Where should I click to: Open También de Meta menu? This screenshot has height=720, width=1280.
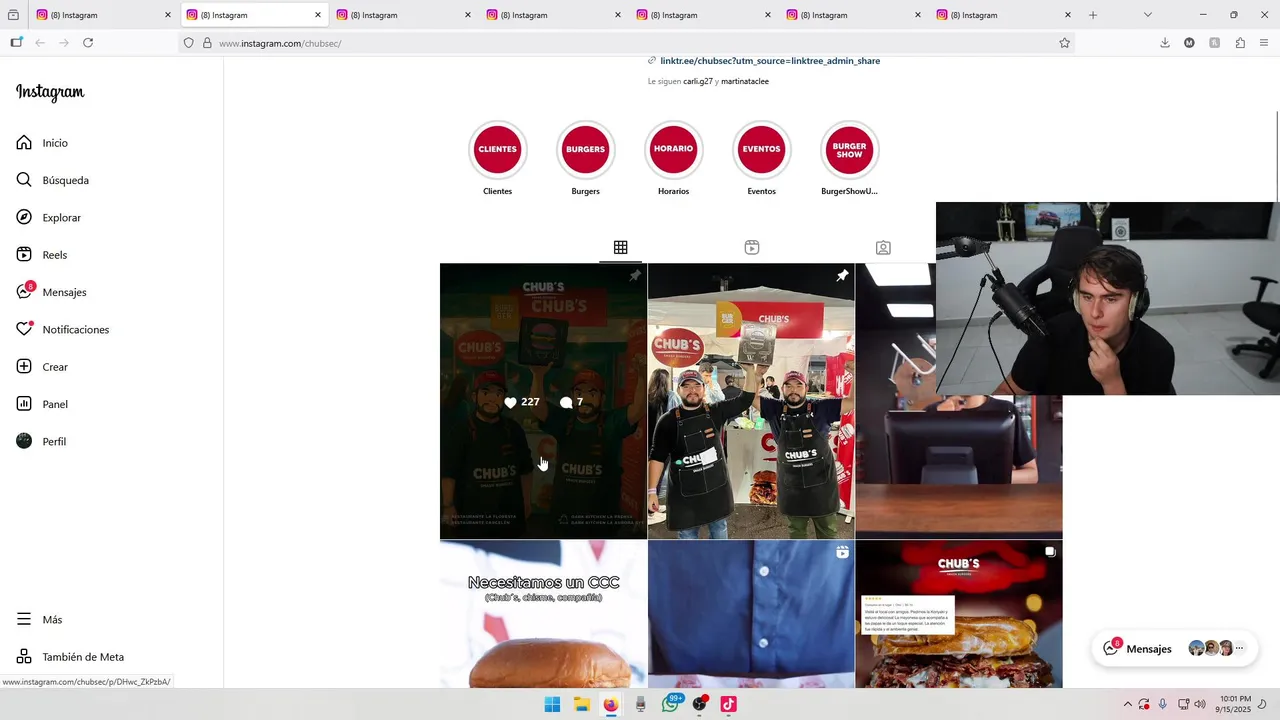(70, 657)
